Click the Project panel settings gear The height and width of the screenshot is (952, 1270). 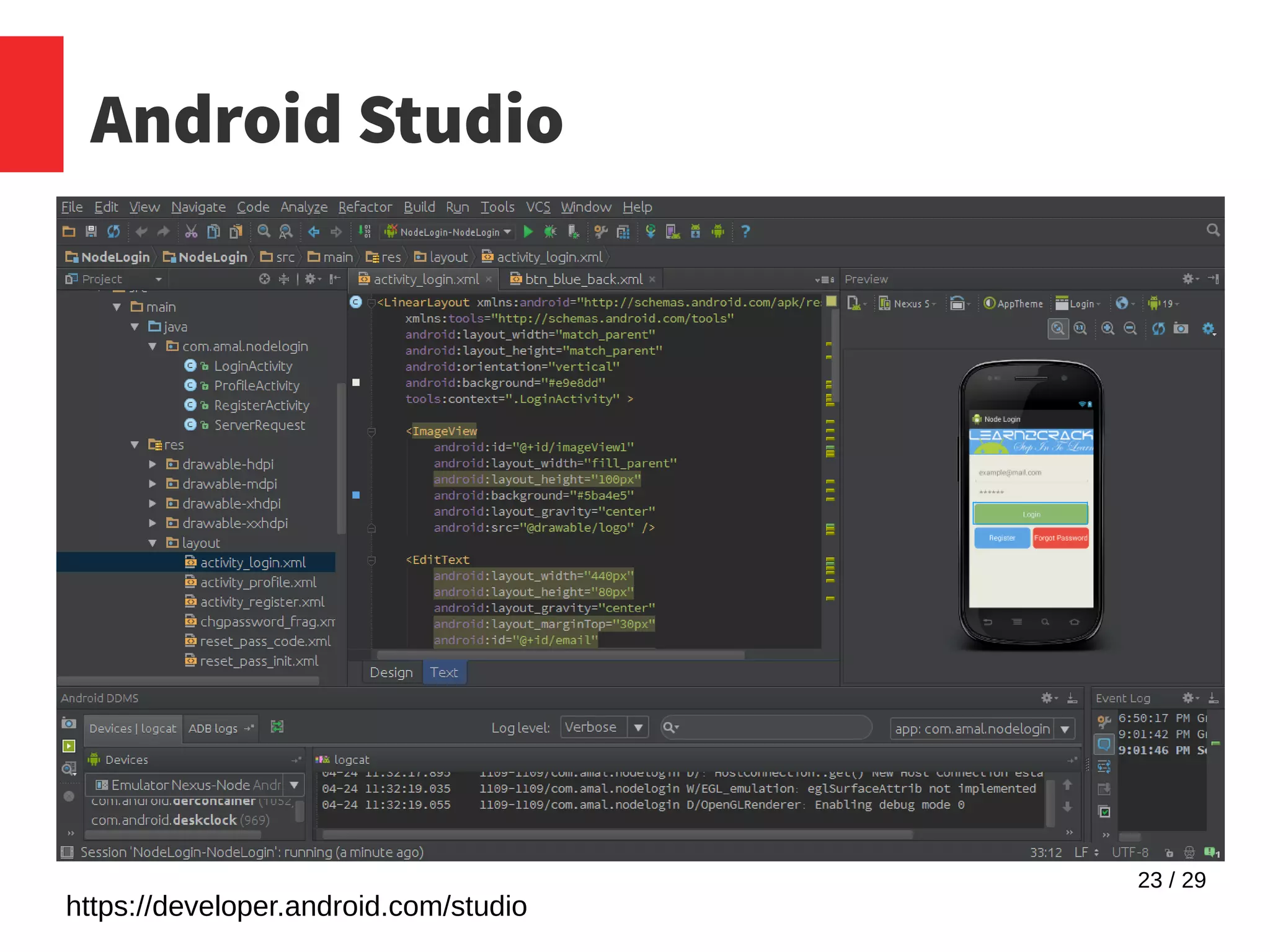[311, 279]
